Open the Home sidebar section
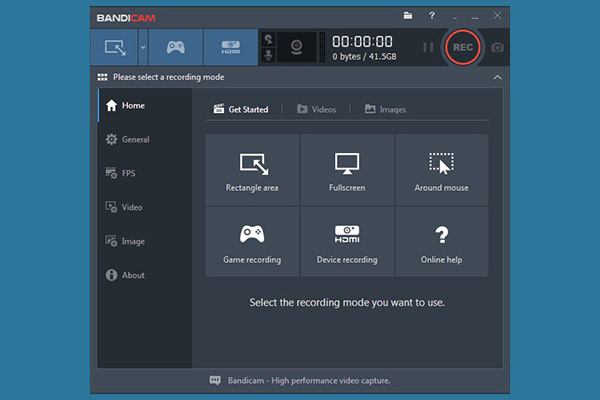600x400 pixels. pyautogui.click(x=145, y=105)
